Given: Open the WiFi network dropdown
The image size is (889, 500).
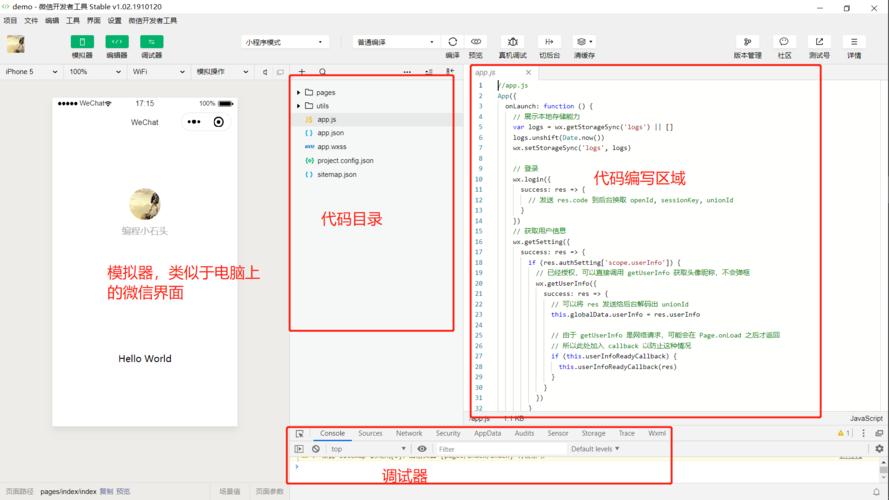Looking at the screenshot, I should tap(158, 72).
